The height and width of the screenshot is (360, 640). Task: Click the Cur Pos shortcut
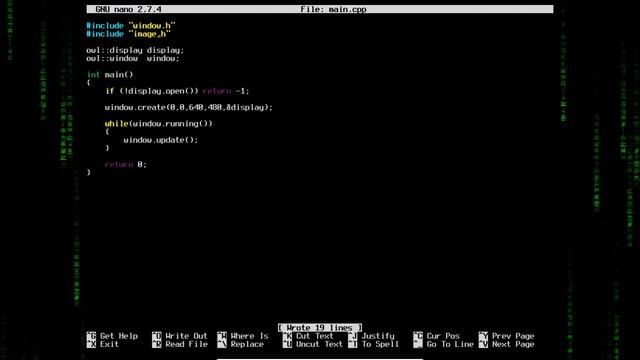pos(437,336)
